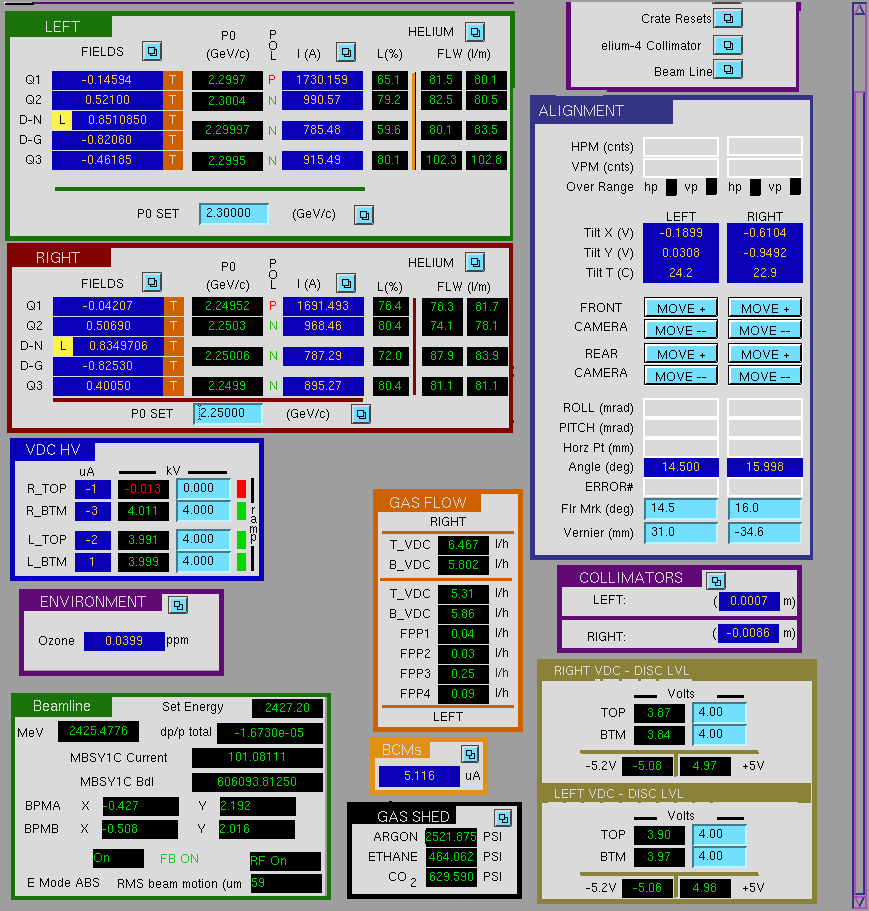Click R_BTM kV setpoint field 4.000

tap(203, 511)
